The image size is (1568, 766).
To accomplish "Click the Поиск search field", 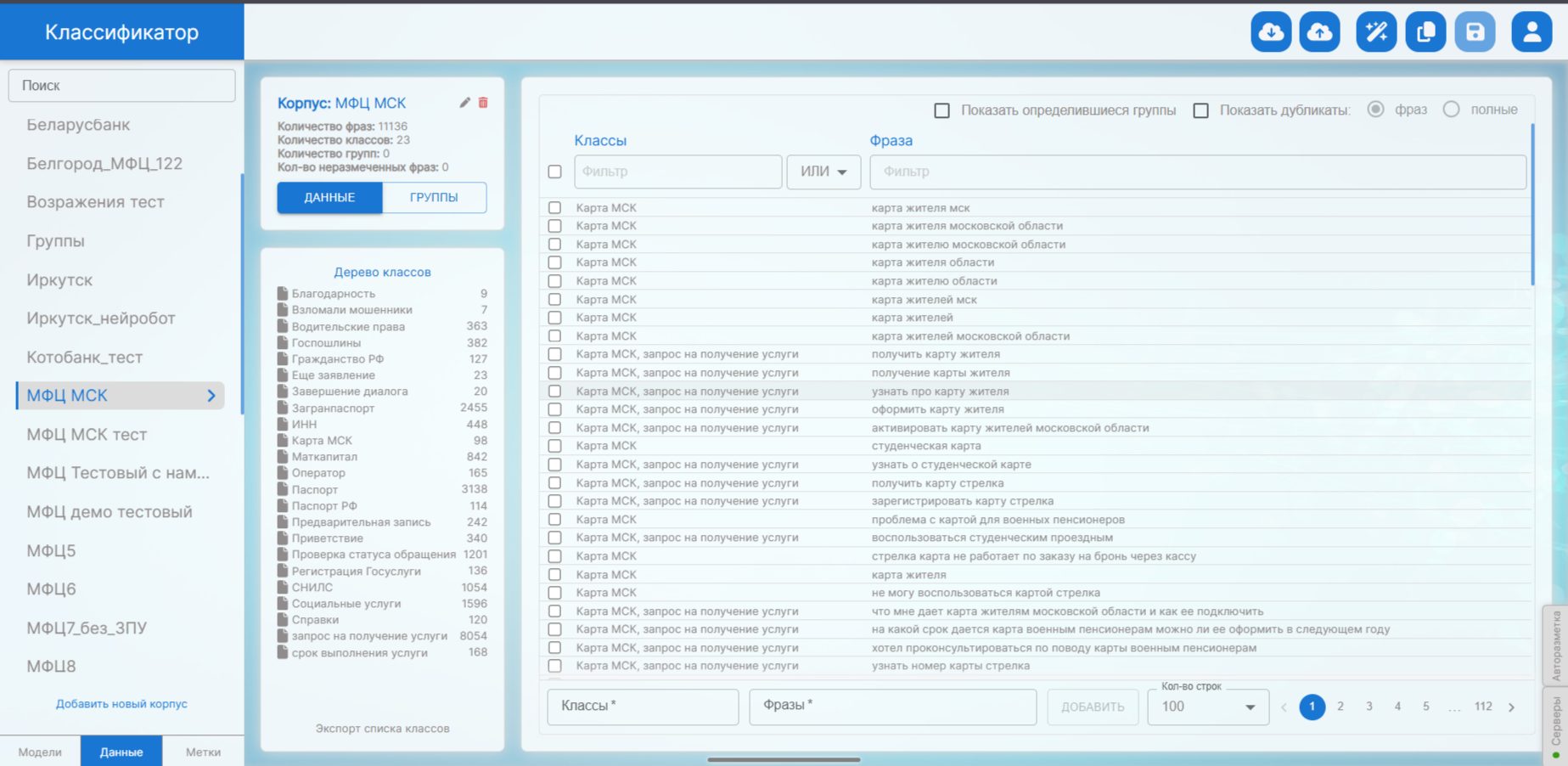I will tap(121, 86).
